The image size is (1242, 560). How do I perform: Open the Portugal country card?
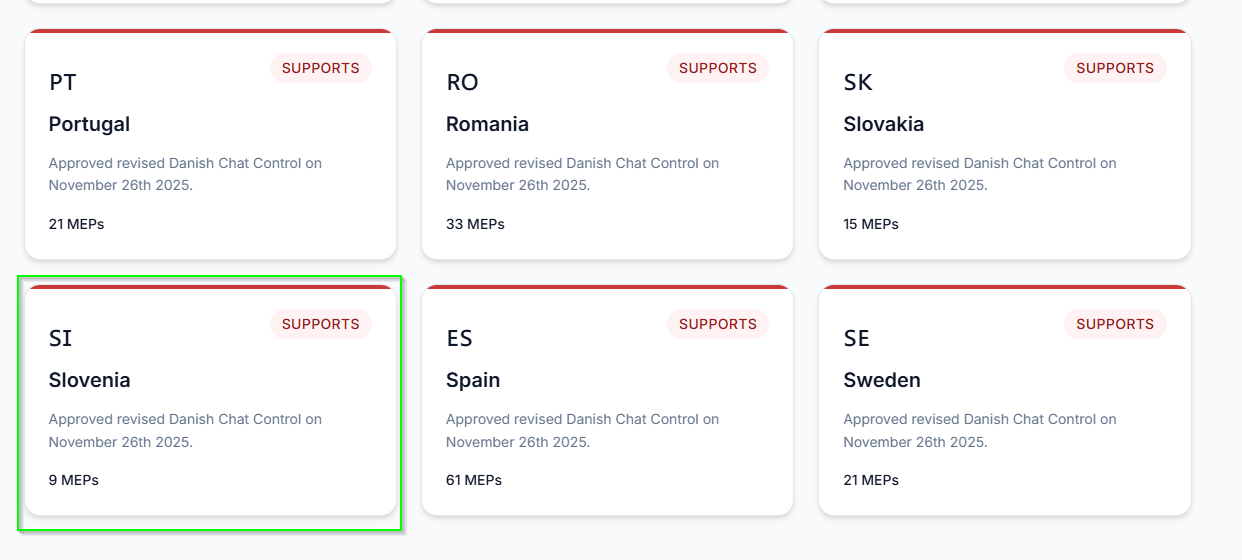pos(210,145)
